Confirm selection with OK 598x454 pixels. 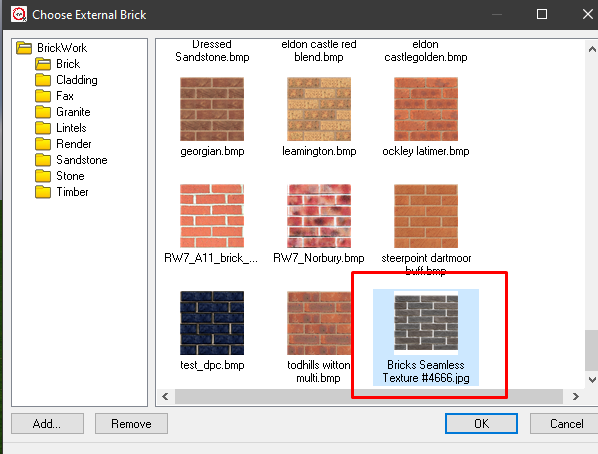(481, 423)
